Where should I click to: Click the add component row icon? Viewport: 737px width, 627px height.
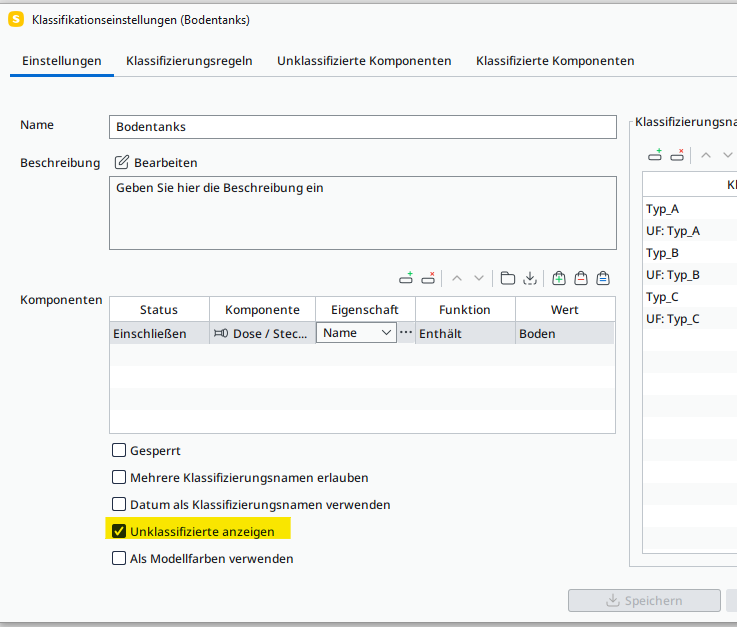click(406, 278)
